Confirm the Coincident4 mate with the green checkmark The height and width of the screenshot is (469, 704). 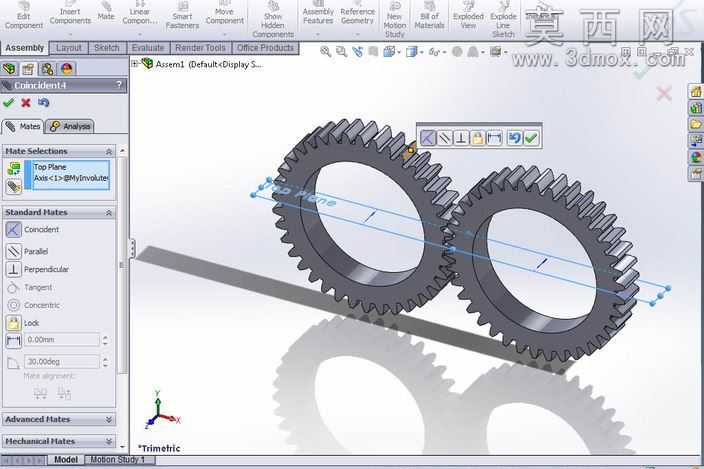[9, 103]
